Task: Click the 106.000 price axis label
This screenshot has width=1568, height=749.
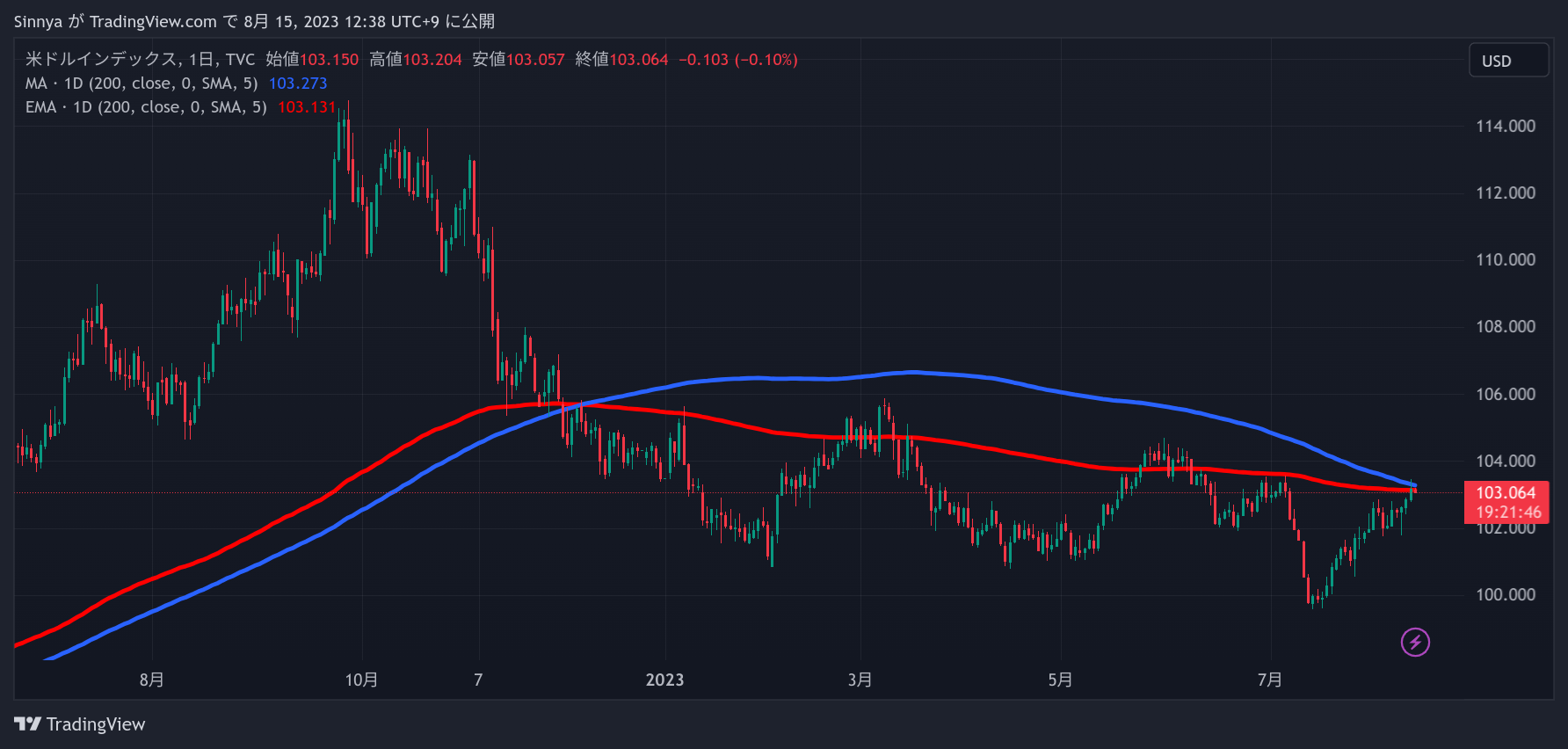Action: 1506,395
